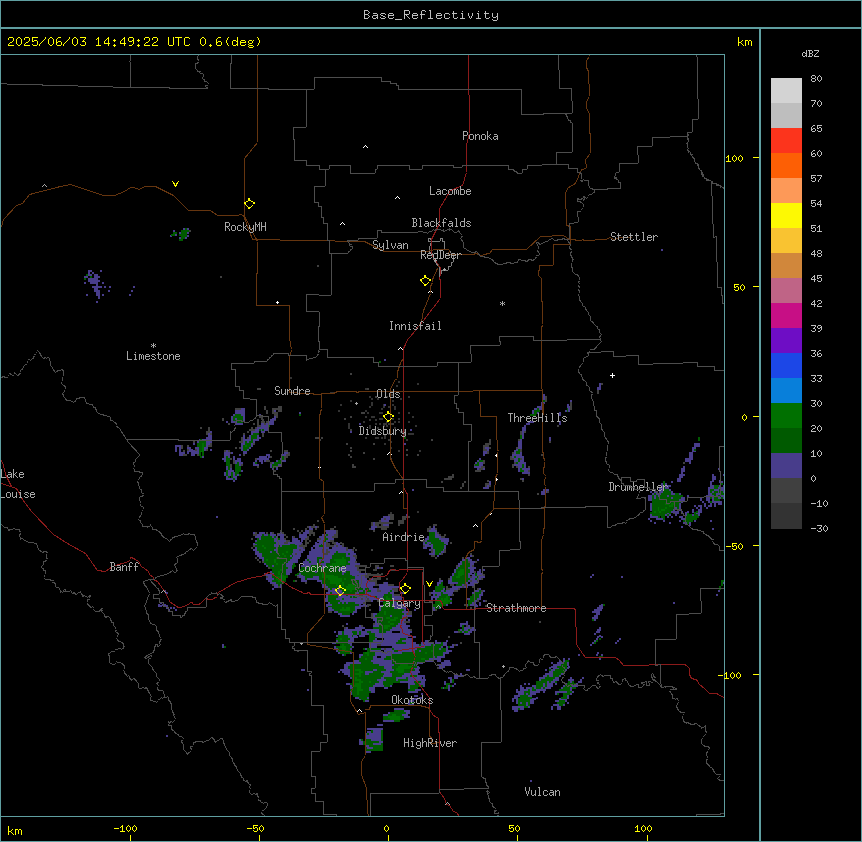Click the Vulcan city label
Image resolution: width=862 pixels, height=842 pixels.
click(x=542, y=792)
